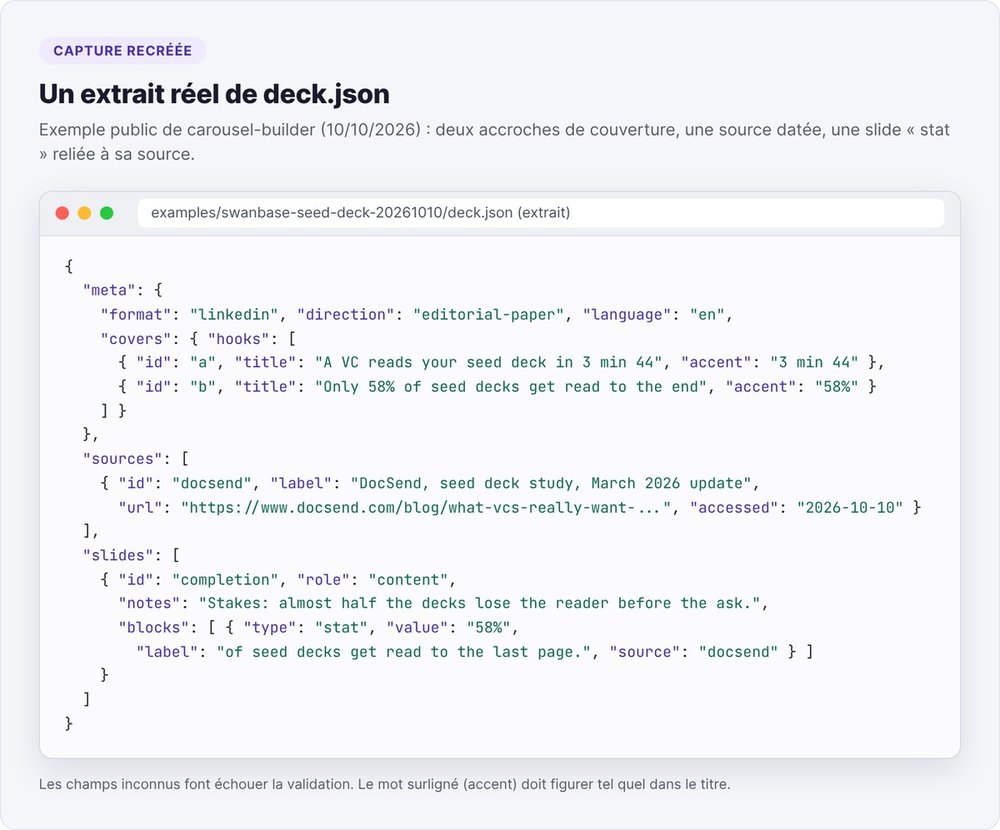This screenshot has width=1000, height=830.
Task: Click the "2026-10-10" accessed date
Action: coord(850,507)
